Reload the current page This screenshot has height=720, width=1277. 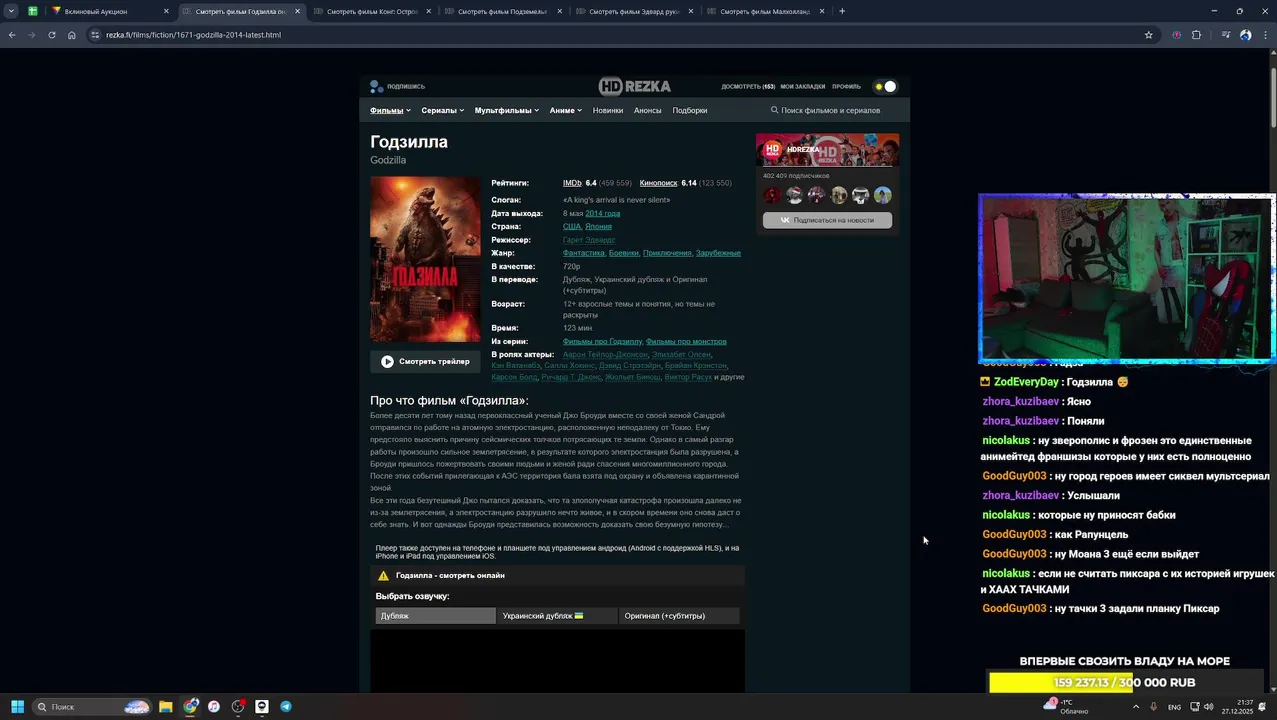[x=51, y=35]
